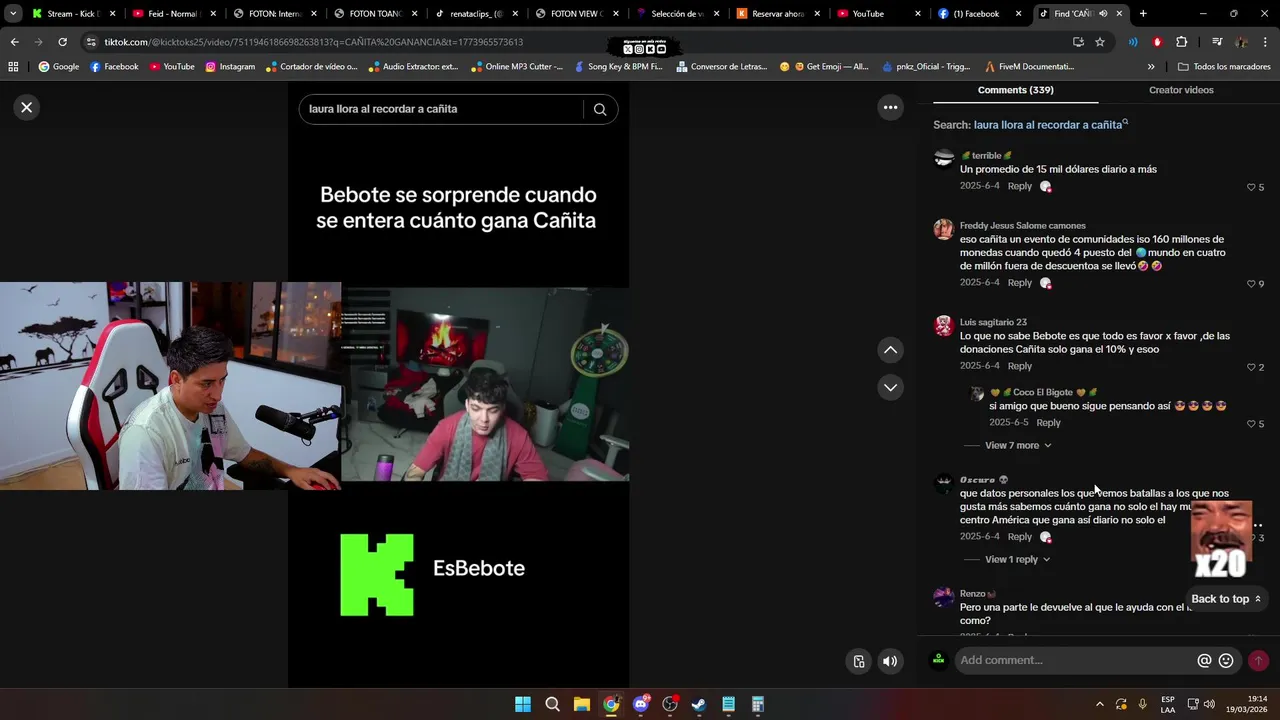
Task: Click Back to top button
Action: 1225,599
